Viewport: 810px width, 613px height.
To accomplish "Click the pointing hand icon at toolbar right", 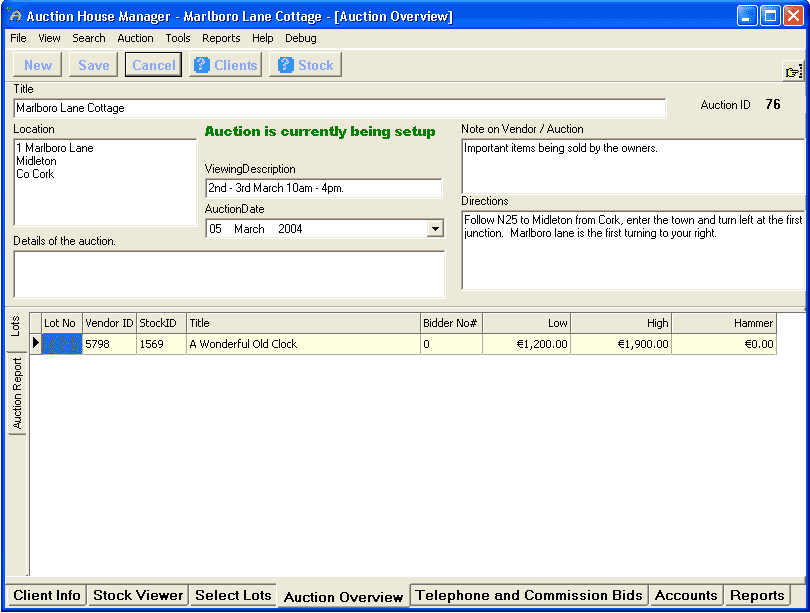I will [793, 72].
